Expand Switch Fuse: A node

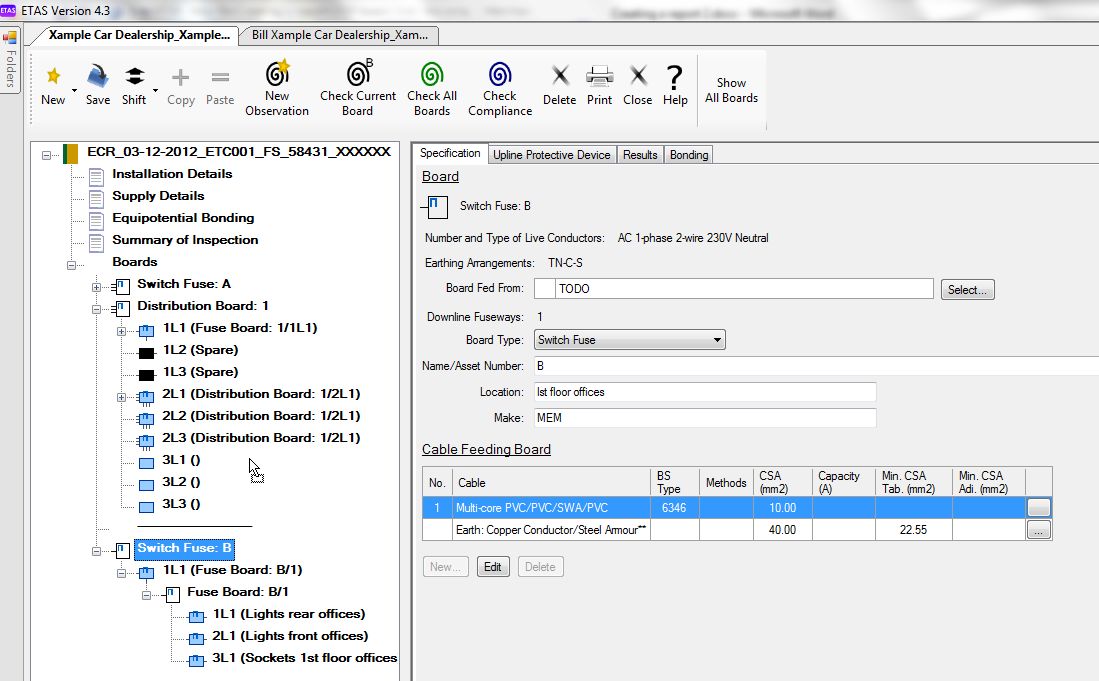point(96,287)
